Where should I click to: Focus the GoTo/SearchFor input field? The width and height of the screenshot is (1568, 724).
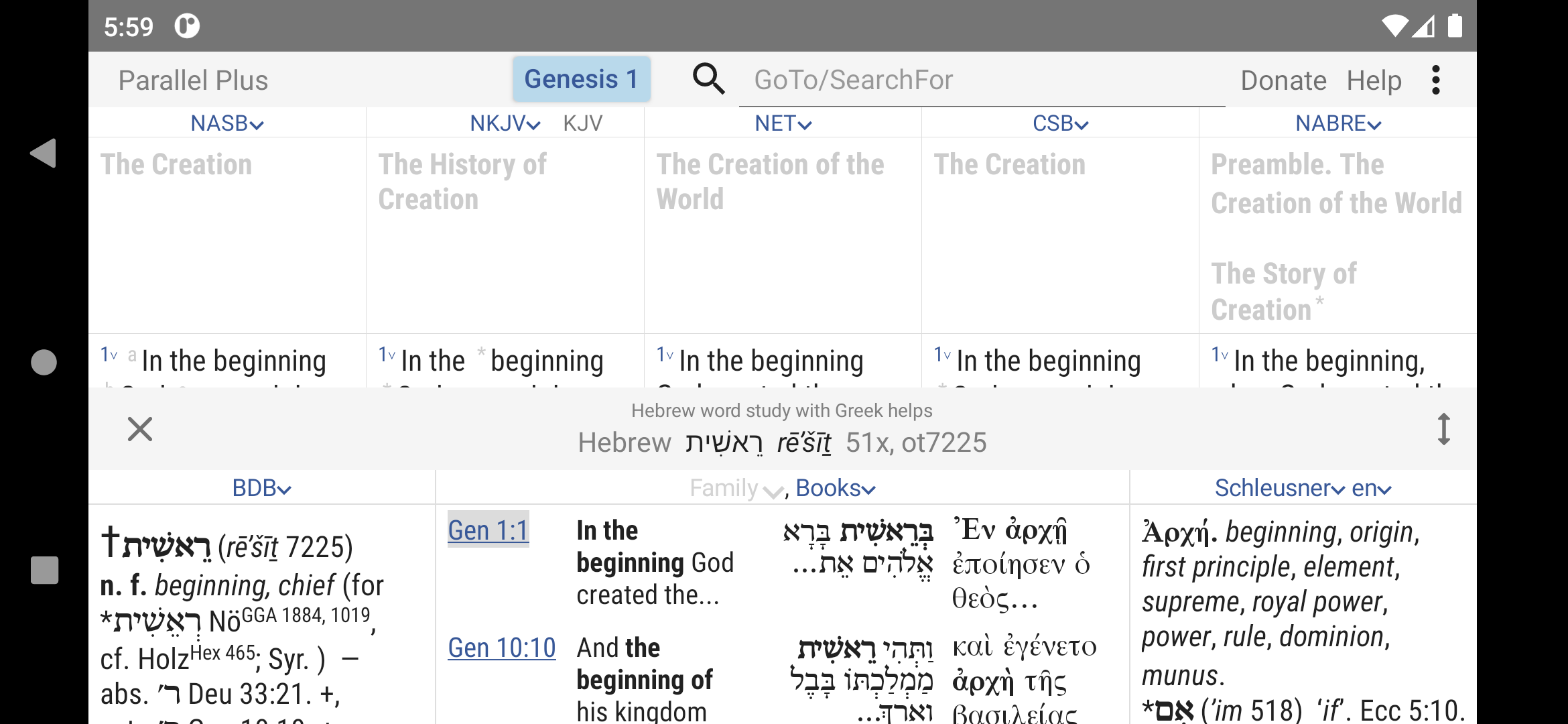[982, 80]
